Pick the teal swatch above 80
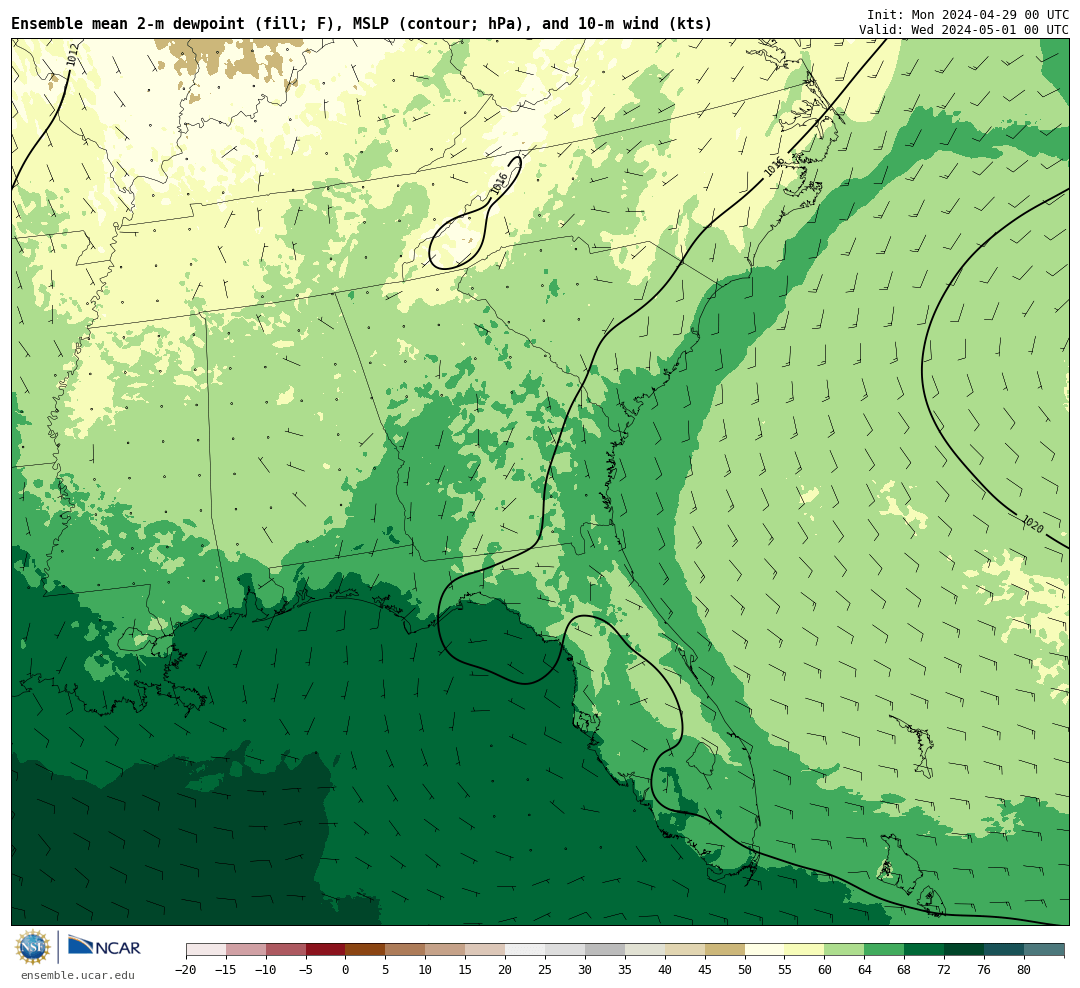 point(1045,949)
